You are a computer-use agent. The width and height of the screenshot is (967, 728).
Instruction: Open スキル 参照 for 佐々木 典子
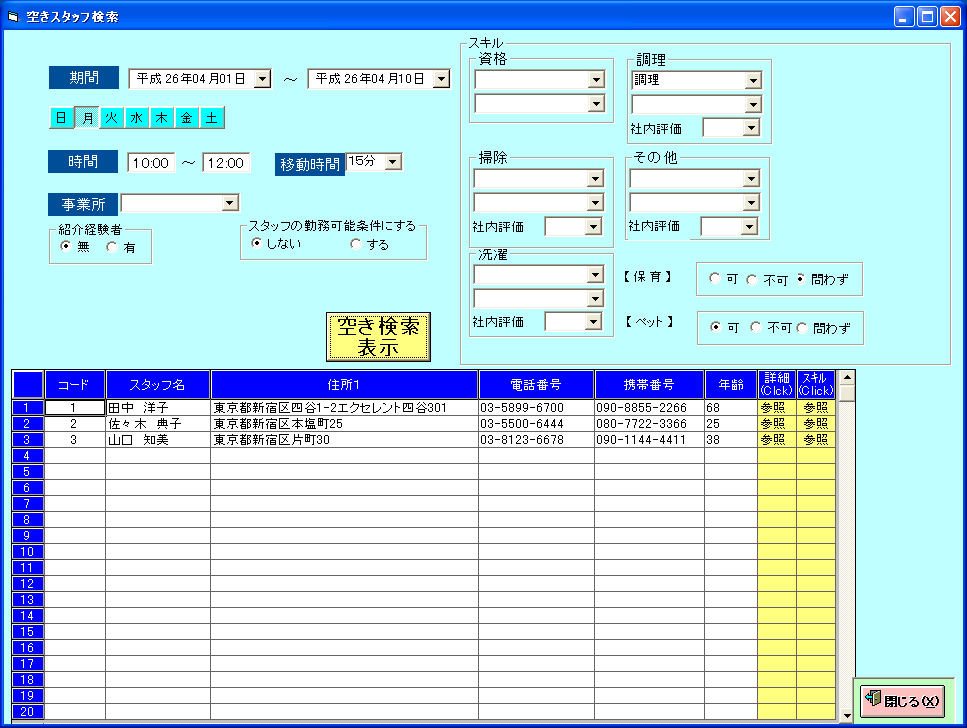pyautogui.click(x=815, y=424)
